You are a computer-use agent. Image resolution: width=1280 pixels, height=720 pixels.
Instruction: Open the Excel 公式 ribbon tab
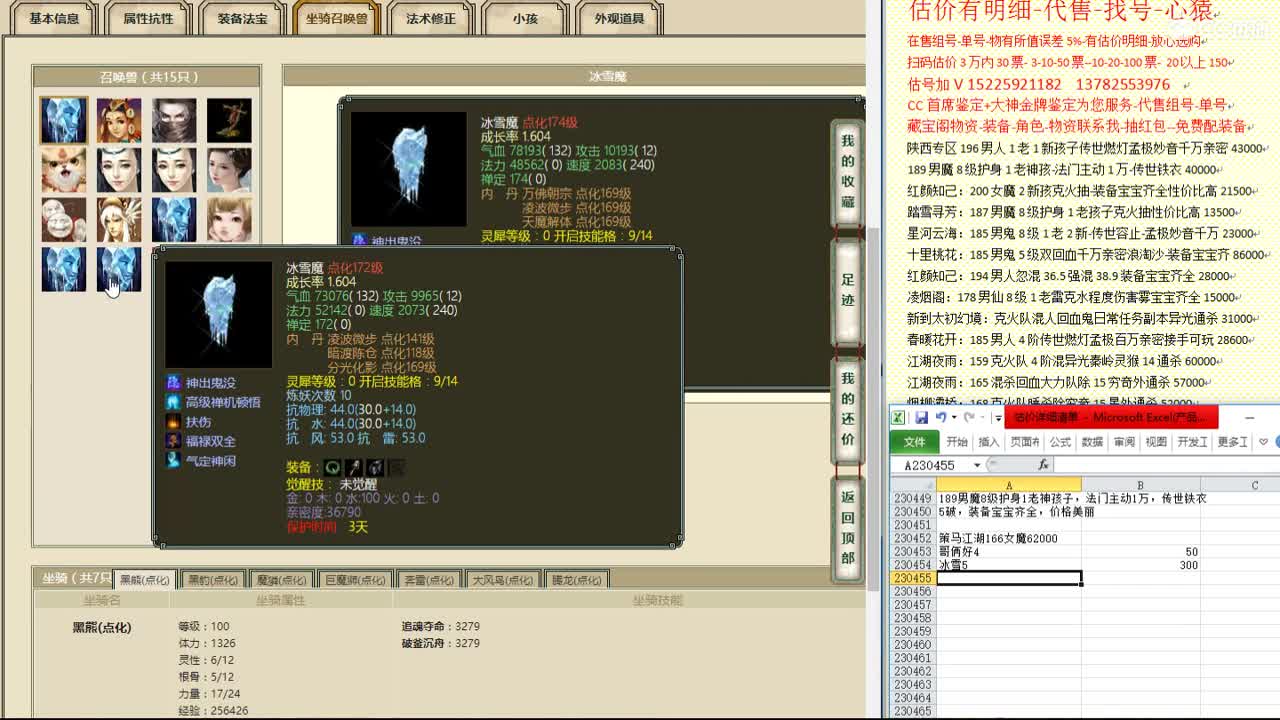(x=1060, y=442)
